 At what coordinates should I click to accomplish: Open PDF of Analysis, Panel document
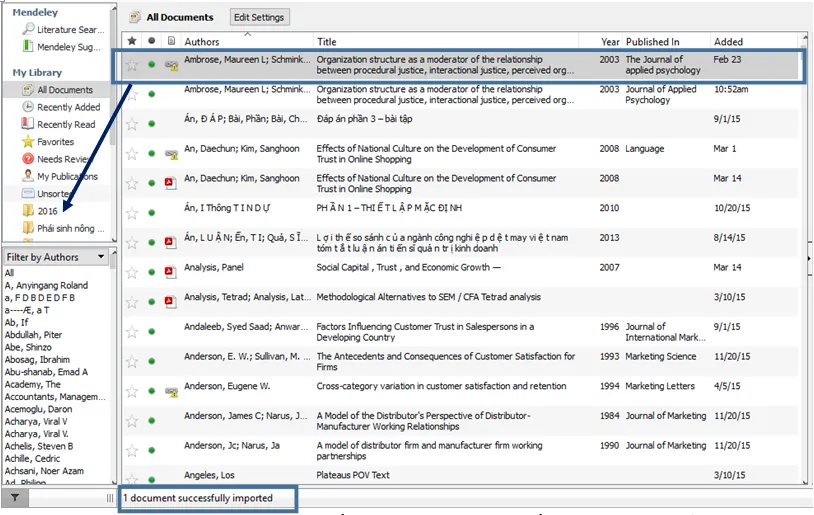170,272
